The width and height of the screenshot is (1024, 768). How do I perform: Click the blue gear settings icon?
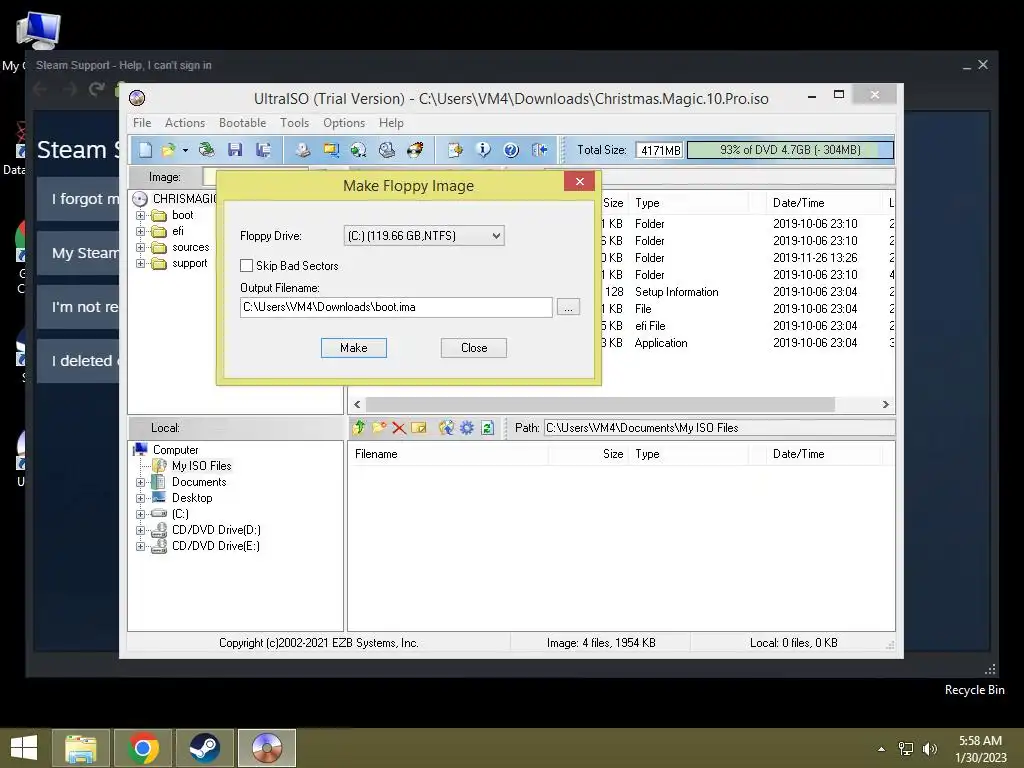466,428
